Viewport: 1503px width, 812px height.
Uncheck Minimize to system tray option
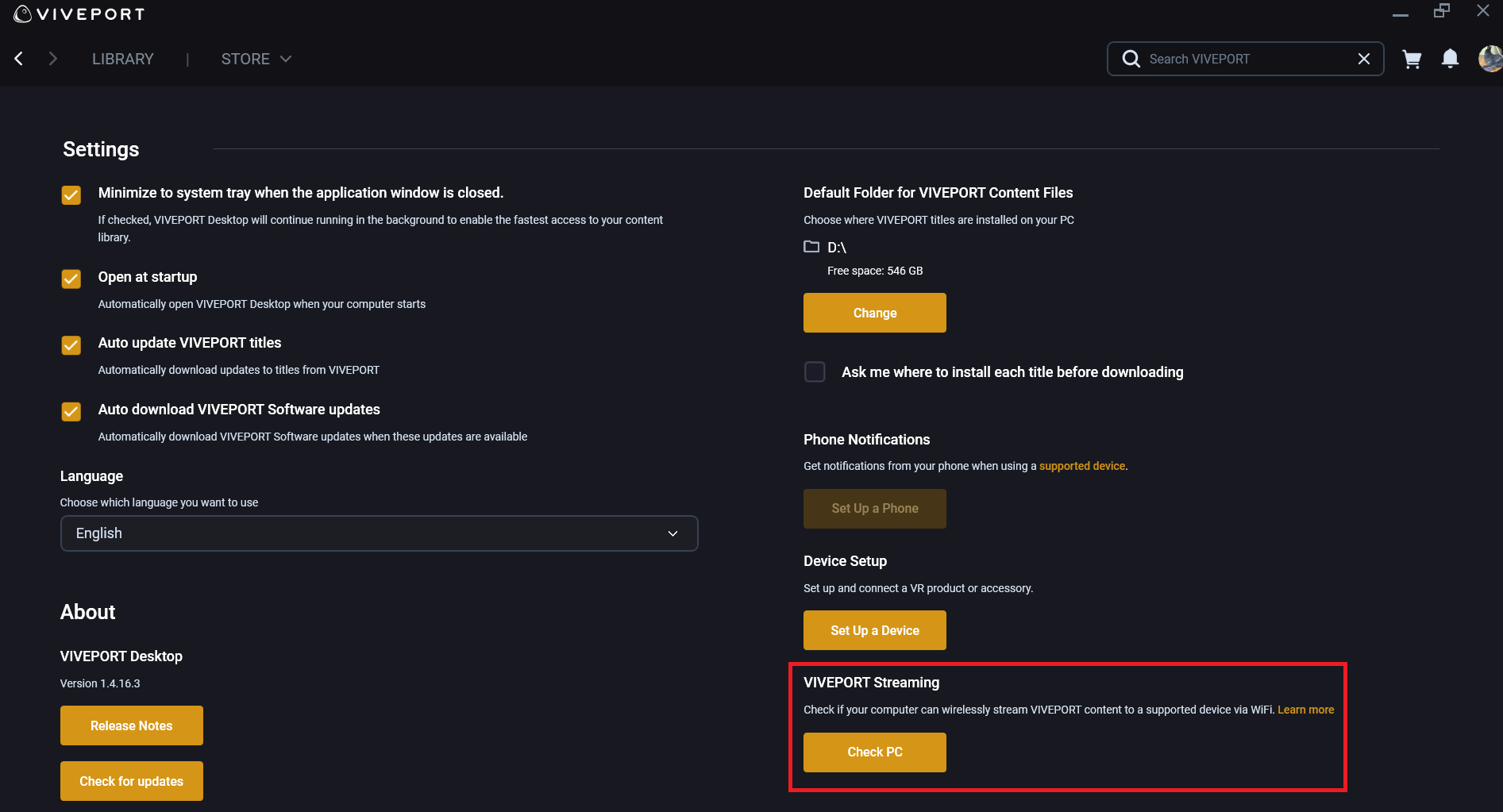[x=71, y=195]
